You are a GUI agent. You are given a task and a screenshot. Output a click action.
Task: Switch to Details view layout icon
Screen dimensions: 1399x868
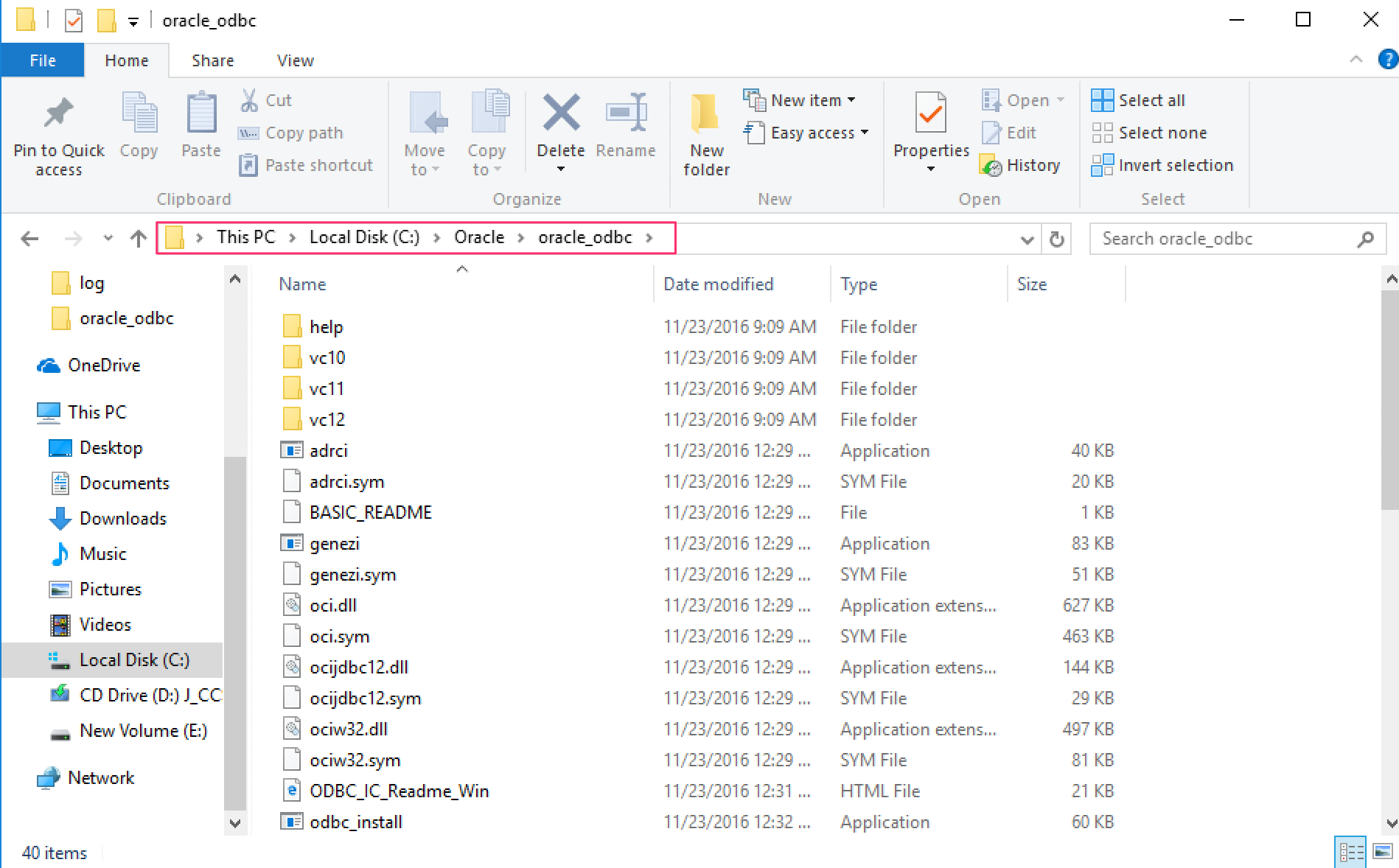[1351, 853]
